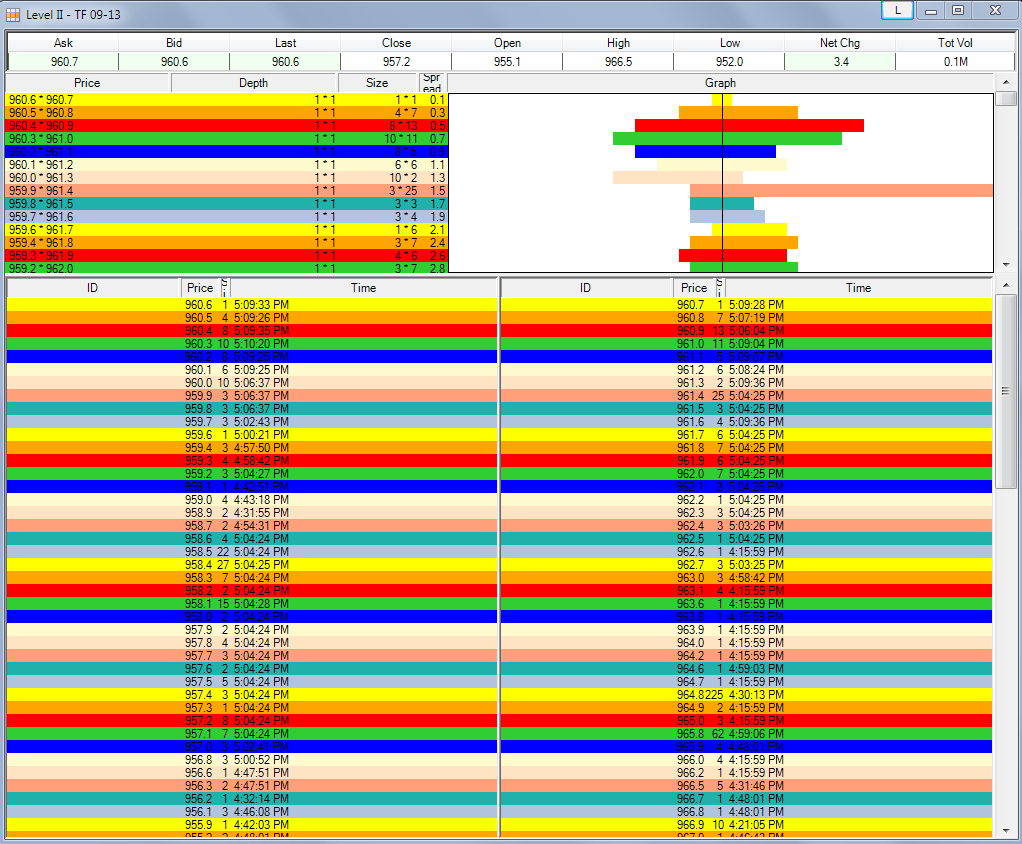
Task: Select the Tot Vol value 0.1M cell
Action: coord(955,62)
